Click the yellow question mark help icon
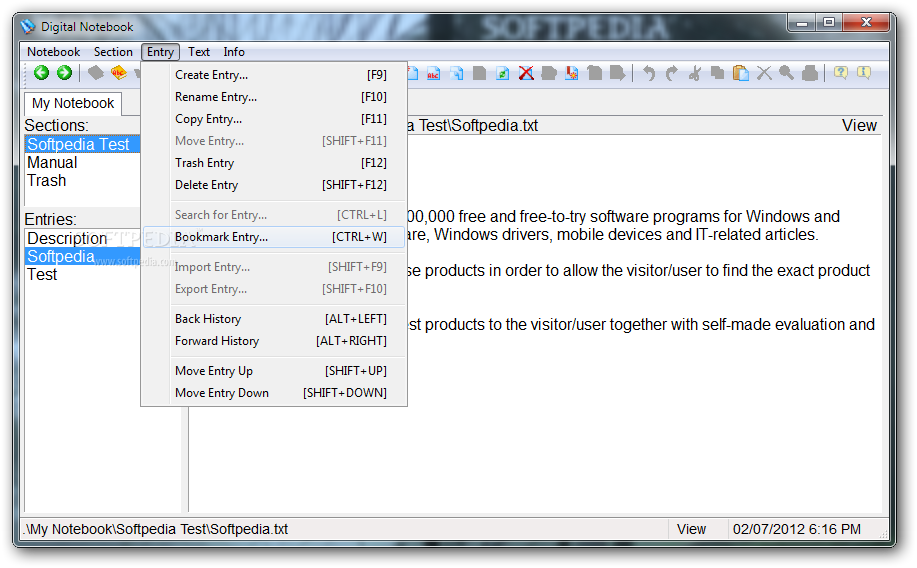This screenshot has width=917, height=568. pos(841,73)
